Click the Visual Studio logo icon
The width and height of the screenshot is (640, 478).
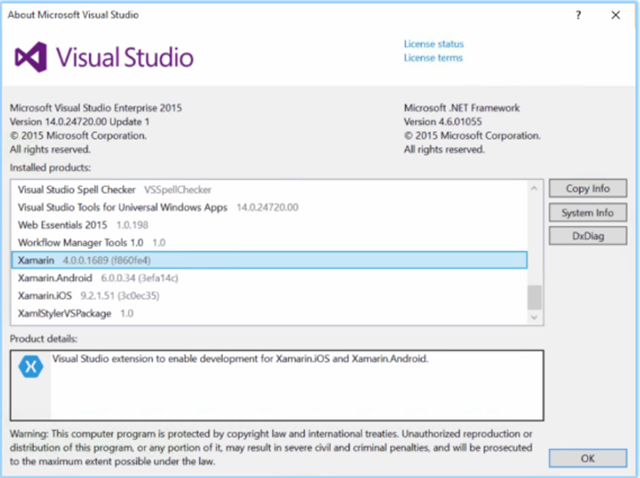coord(31,57)
